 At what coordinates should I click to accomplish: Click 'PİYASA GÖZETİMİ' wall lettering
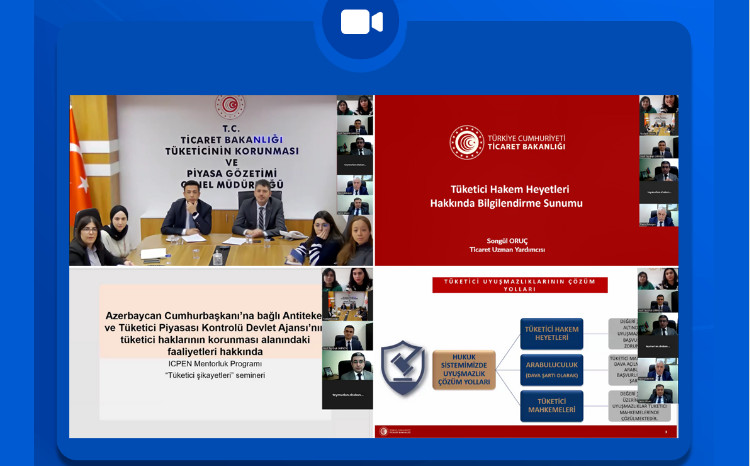click(232, 173)
